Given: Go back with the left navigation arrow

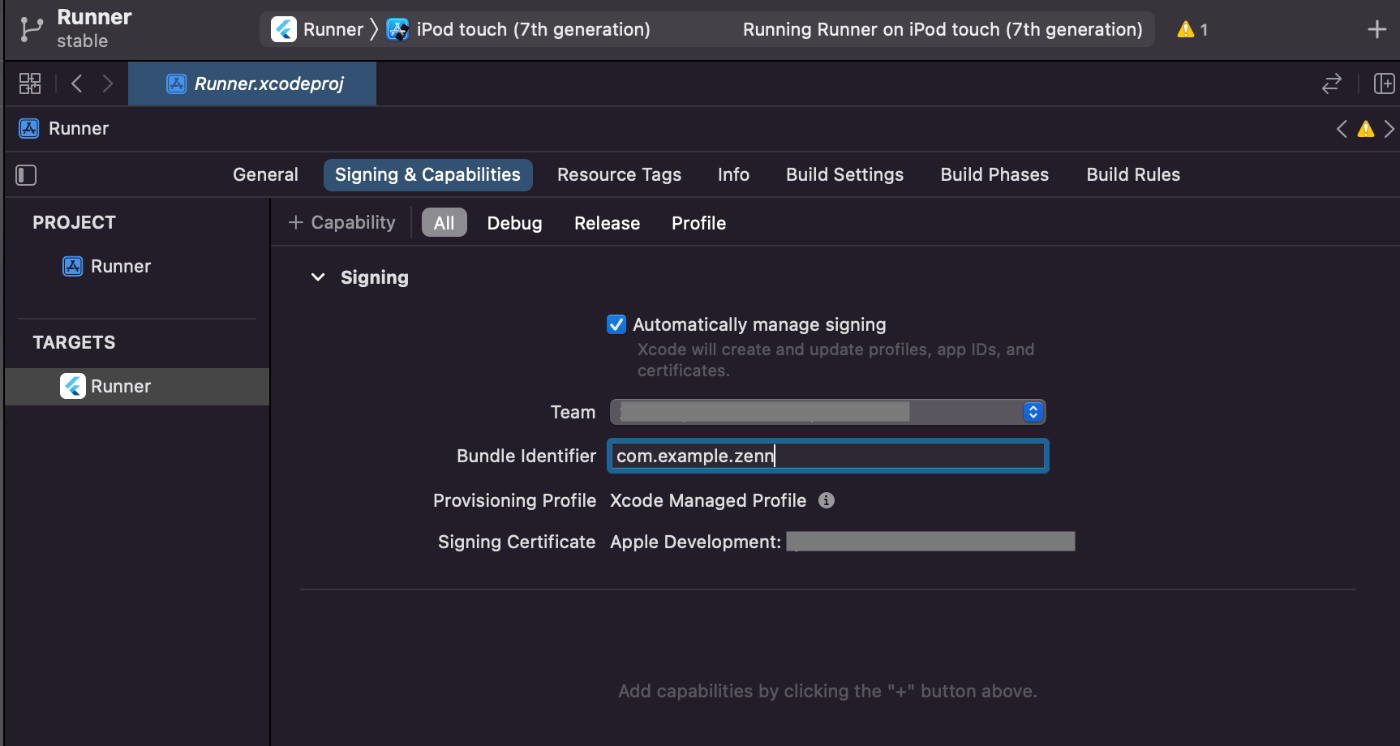Looking at the screenshot, I should (x=77, y=84).
